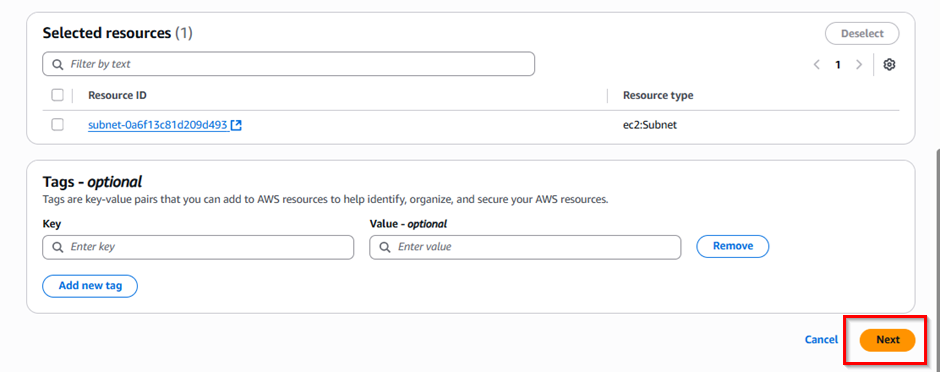Open subnet-0a6f13c81d209d493 resource link
This screenshot has height=372, width=940.
coord(158,125)
